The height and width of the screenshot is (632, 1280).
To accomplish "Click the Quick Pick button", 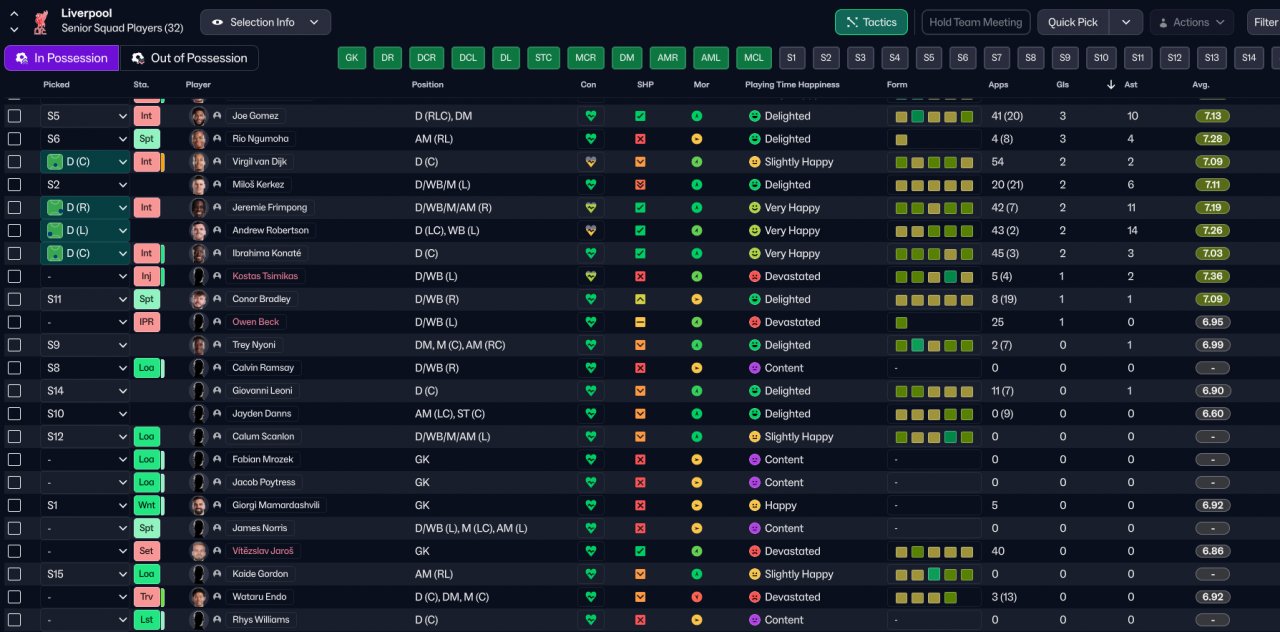I will [1073, 22].
